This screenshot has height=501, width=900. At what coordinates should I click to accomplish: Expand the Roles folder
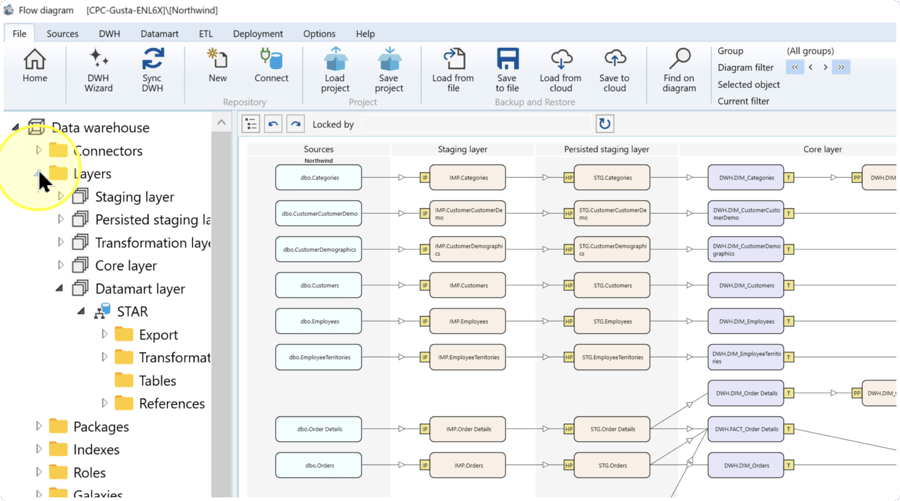(x=38, y=472)
